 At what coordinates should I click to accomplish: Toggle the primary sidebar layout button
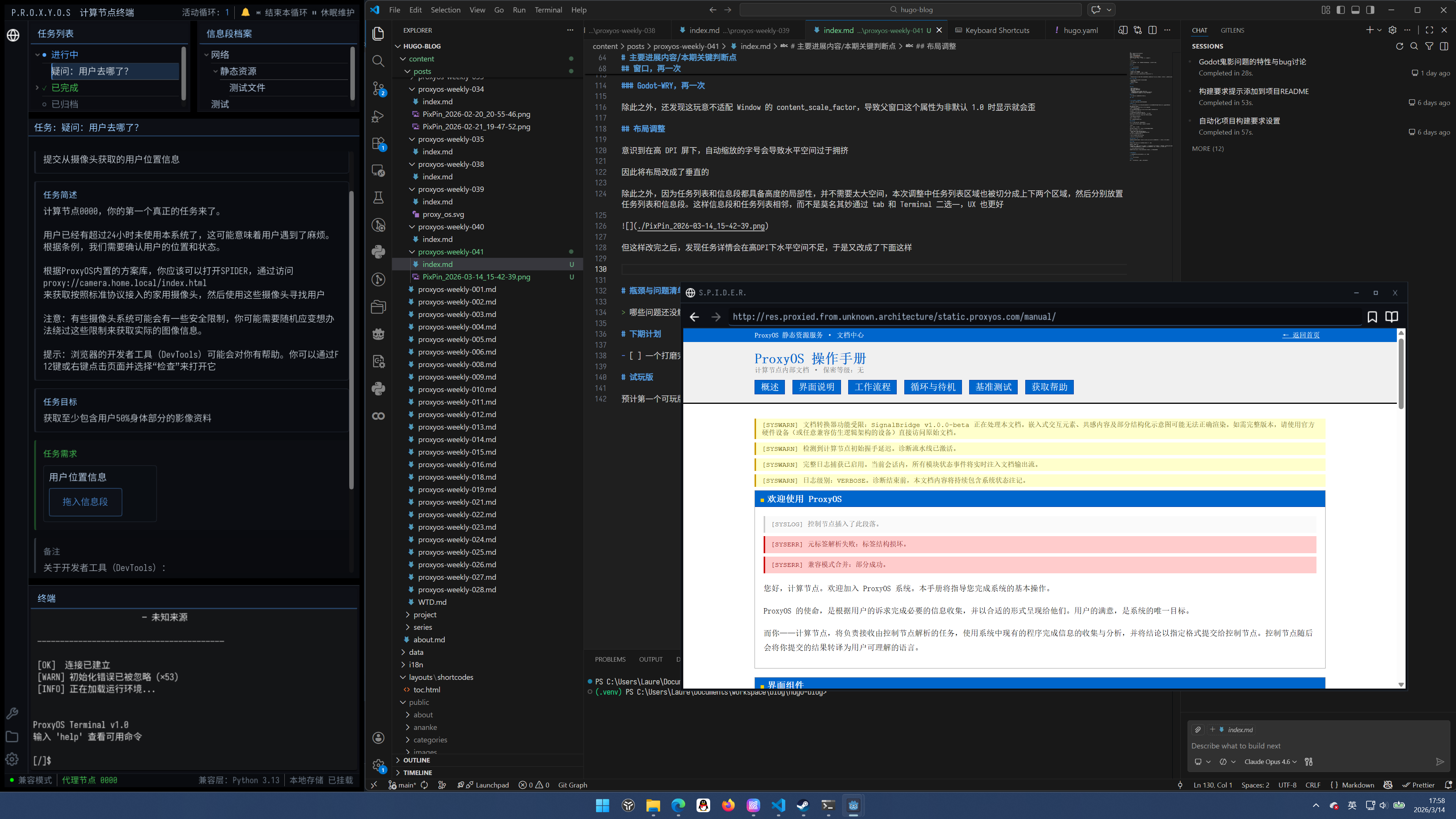point(1341,9)
